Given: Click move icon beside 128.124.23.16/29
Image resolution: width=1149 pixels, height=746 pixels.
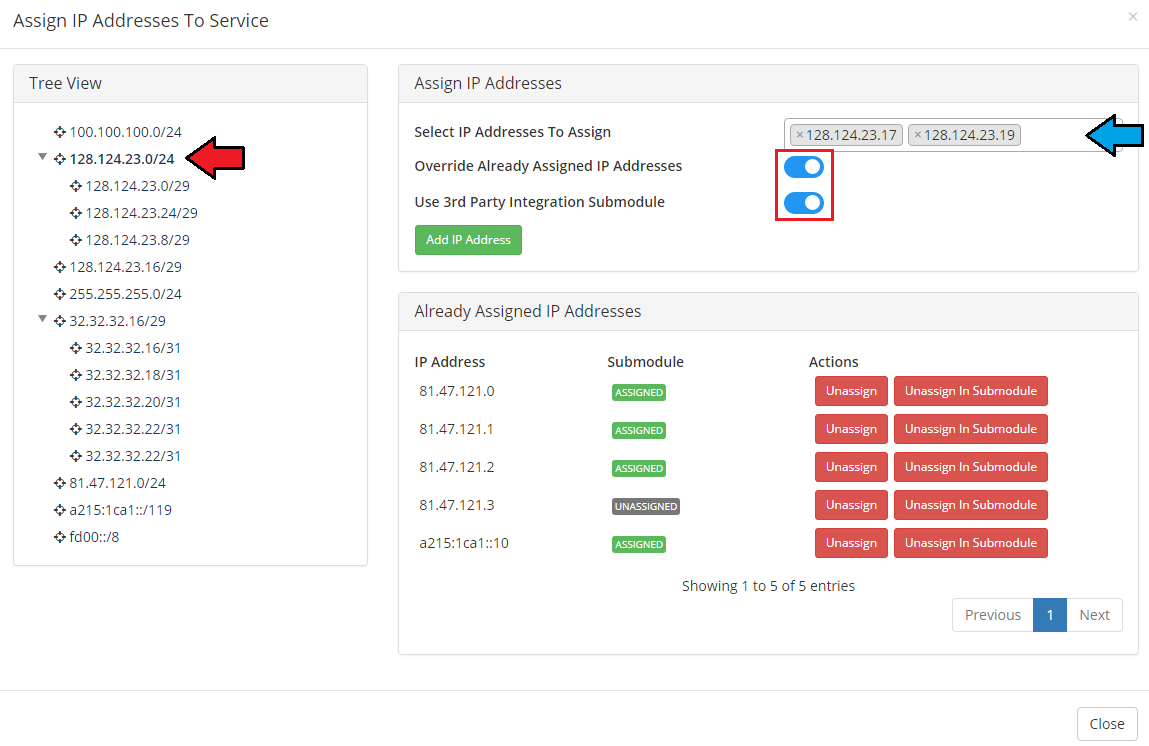Looking at the screenshot, I should point(59,267).
